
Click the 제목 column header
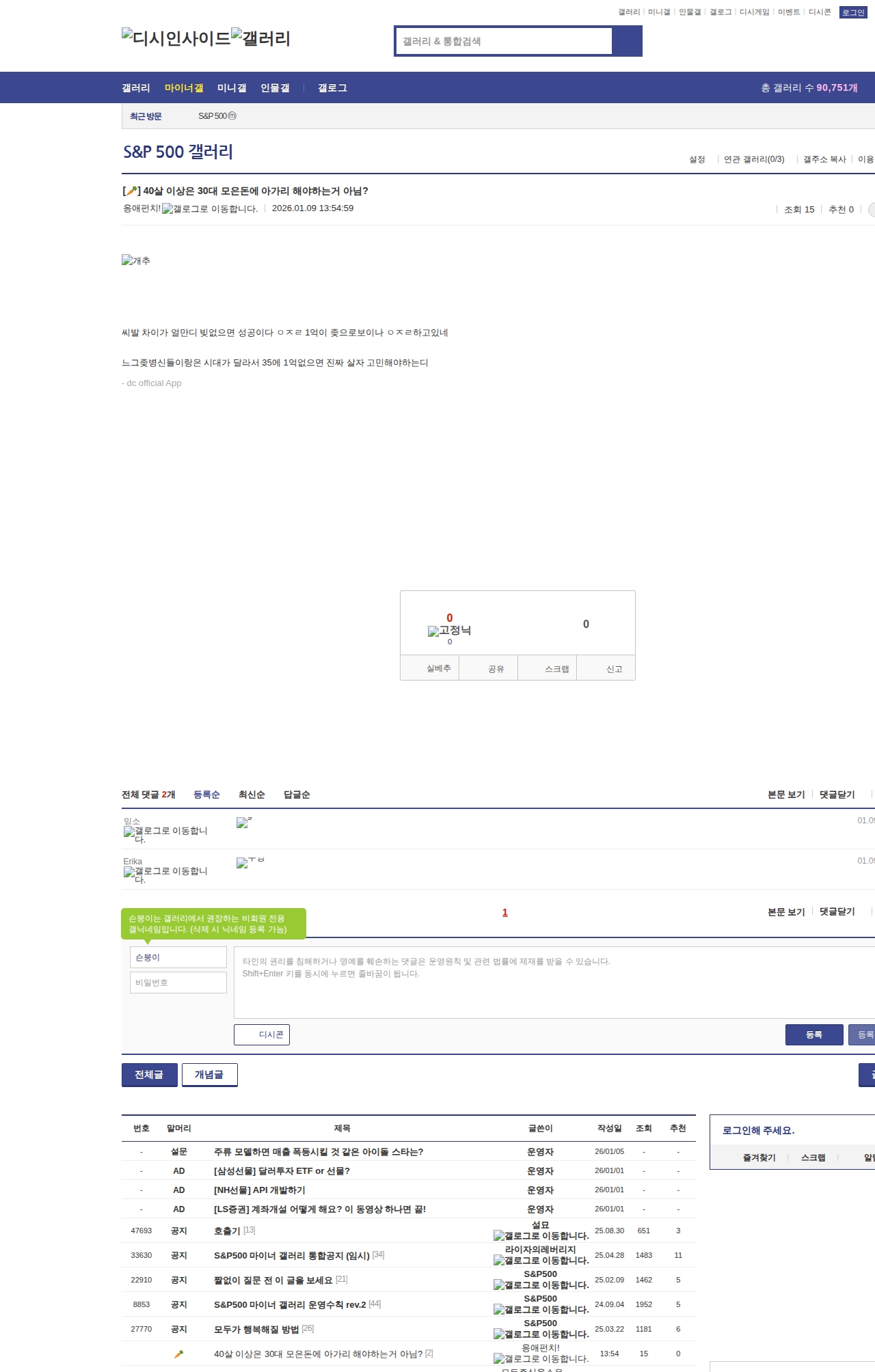click(342, 1128)
